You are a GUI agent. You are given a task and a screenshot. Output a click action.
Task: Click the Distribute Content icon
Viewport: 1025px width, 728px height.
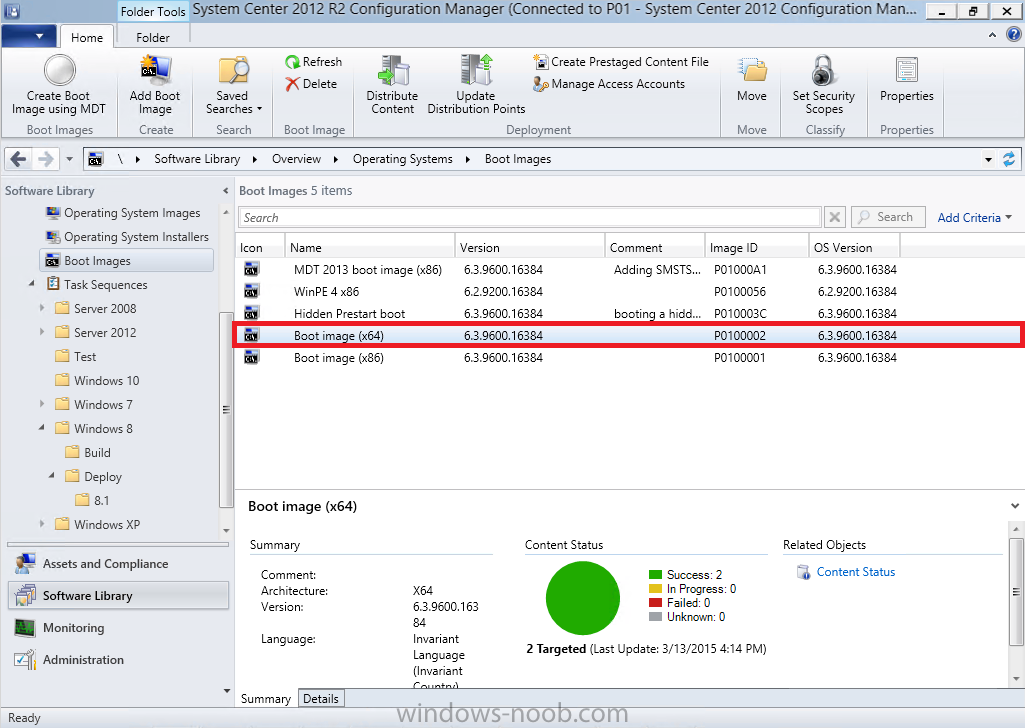click(393, 70)
